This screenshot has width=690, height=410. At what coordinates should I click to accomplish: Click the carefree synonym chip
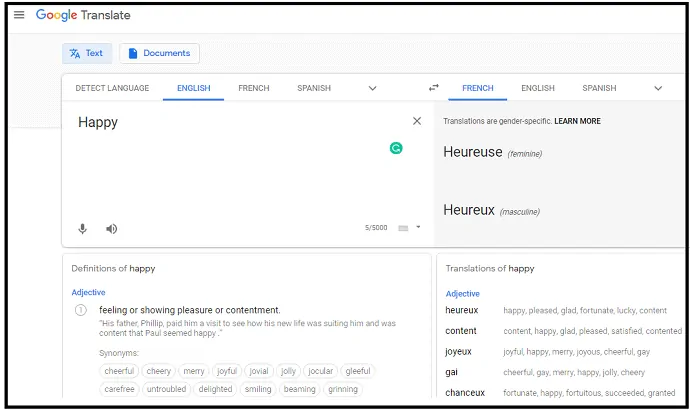119,389
